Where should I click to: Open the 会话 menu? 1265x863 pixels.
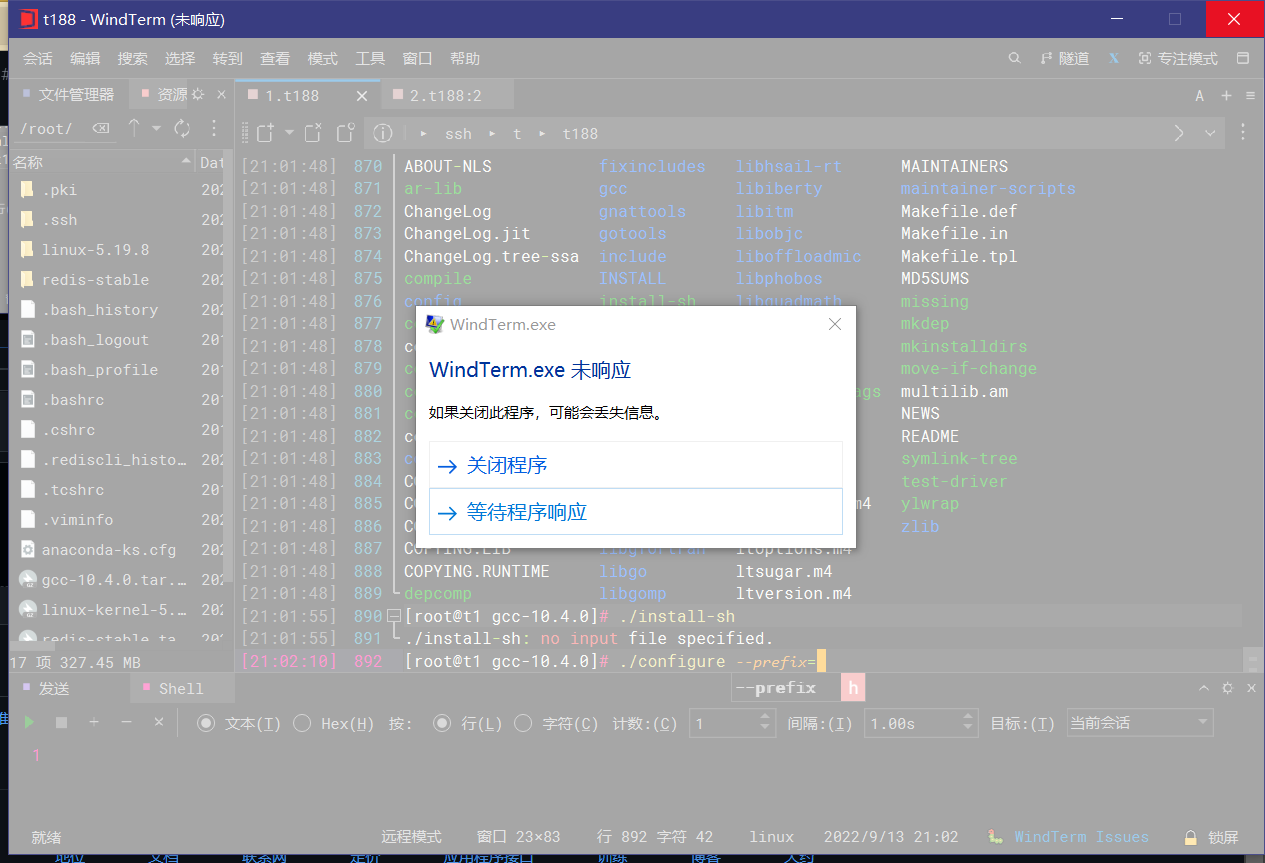pyautogui.click(x=38, y=59)
